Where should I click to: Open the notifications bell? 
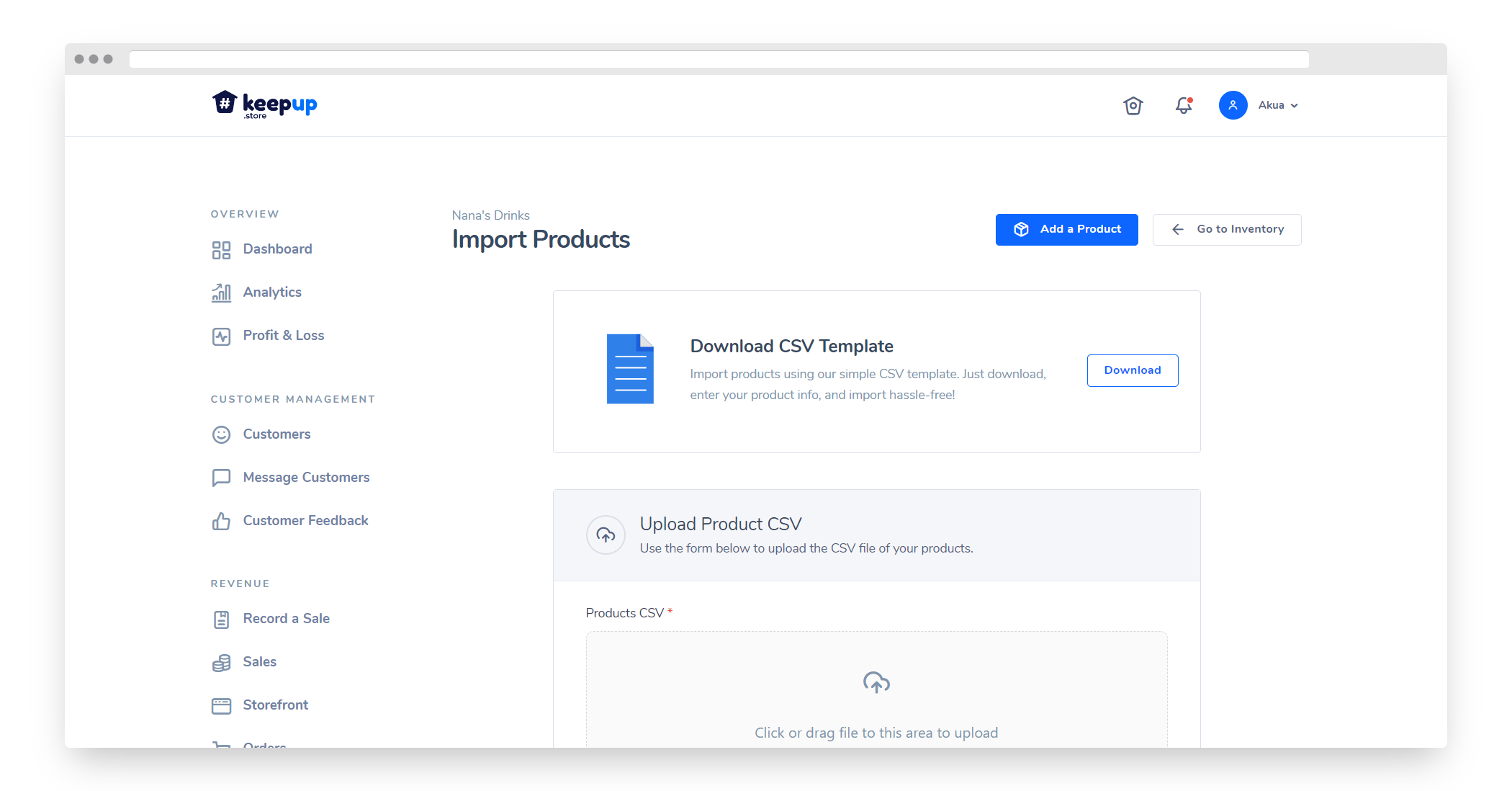click(1183, 106)
